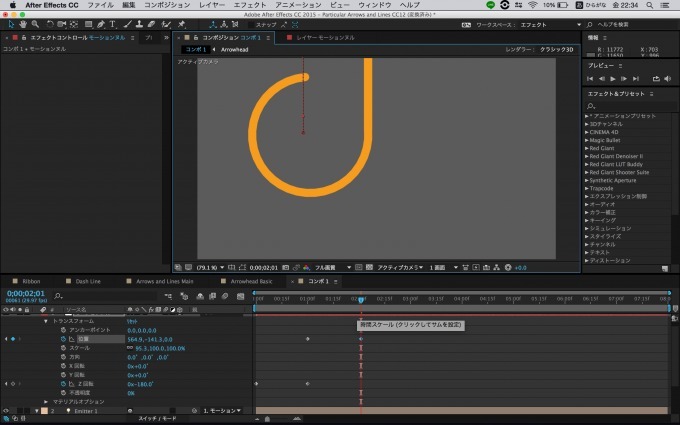Open the フル画質 resolution dropdown
This screenshot has height=425, width=680.
pyautogui.click(x=331, y=268)
